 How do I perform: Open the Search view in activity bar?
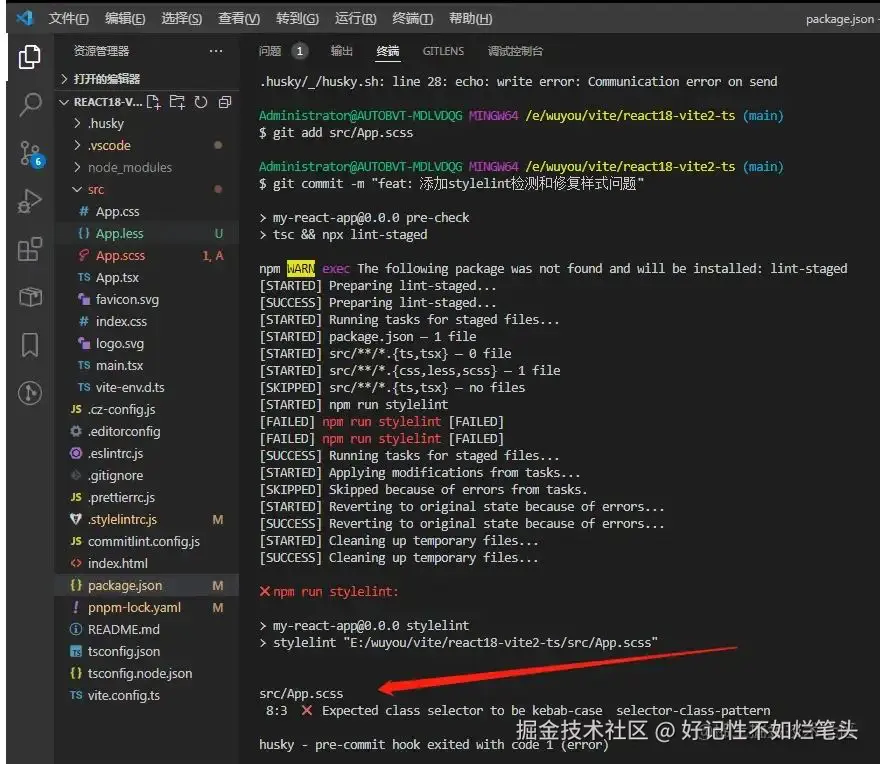tap(29, 104)
